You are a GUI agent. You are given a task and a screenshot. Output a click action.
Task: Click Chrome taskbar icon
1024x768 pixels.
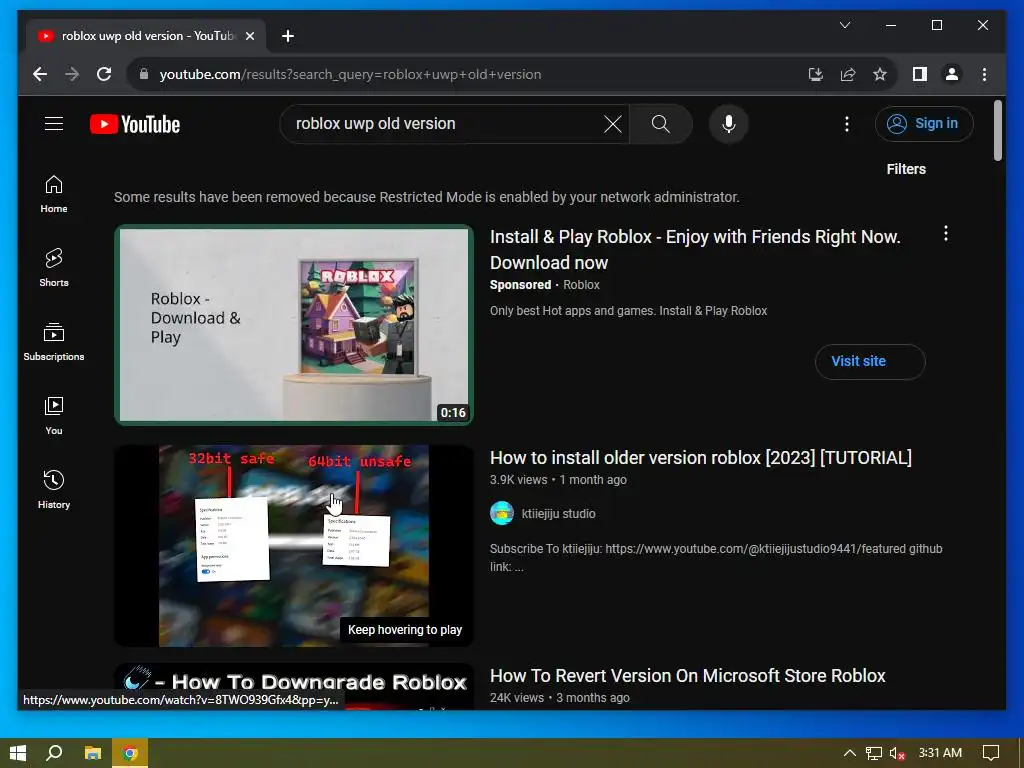130,753
